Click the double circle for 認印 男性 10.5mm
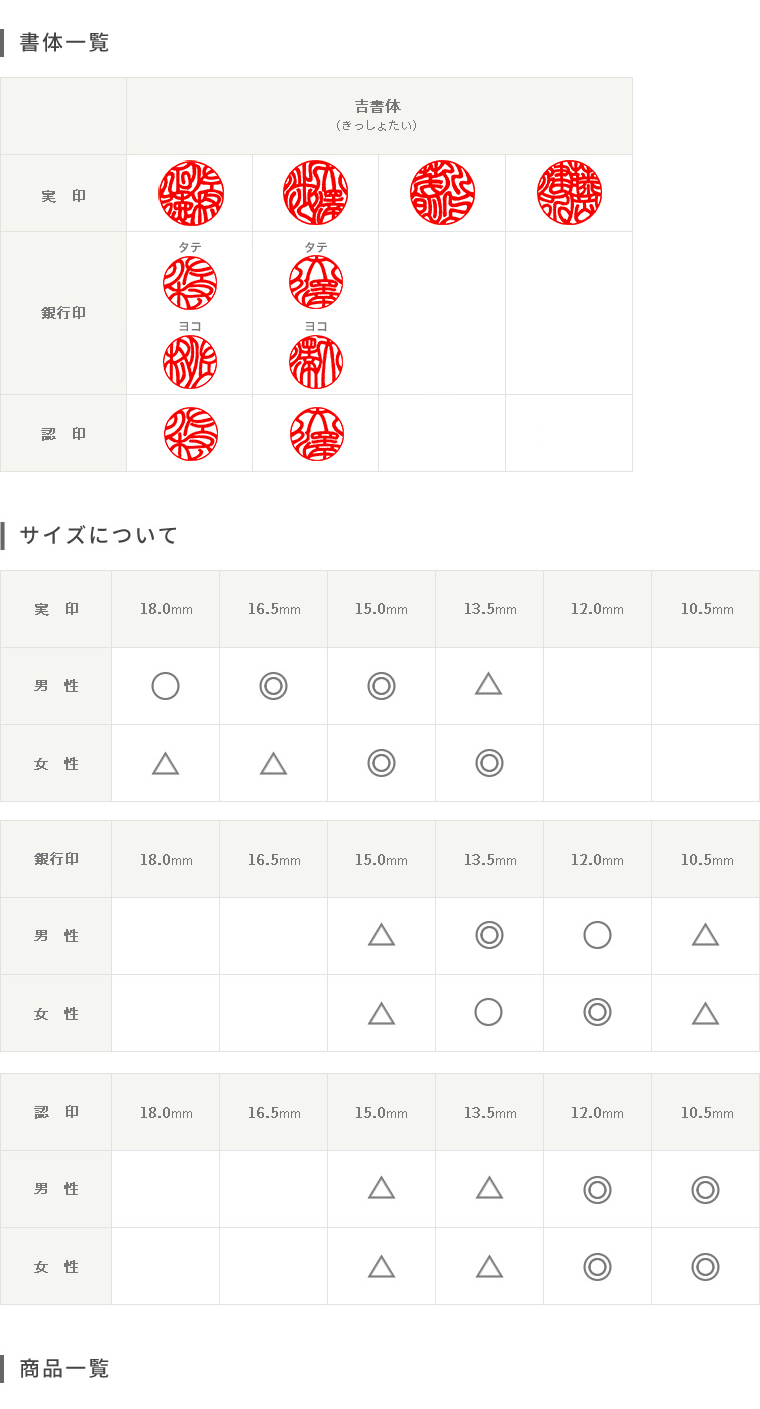Image resolution: width=760 pixels, height=1409 pixels. [705, 1190]
